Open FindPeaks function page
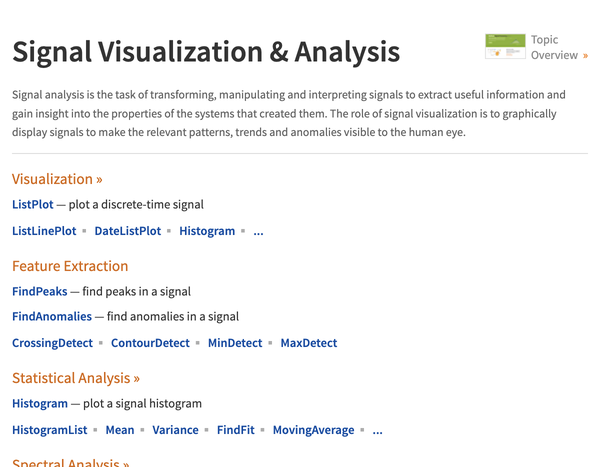 pyautogui.click(x=39, y=292)
